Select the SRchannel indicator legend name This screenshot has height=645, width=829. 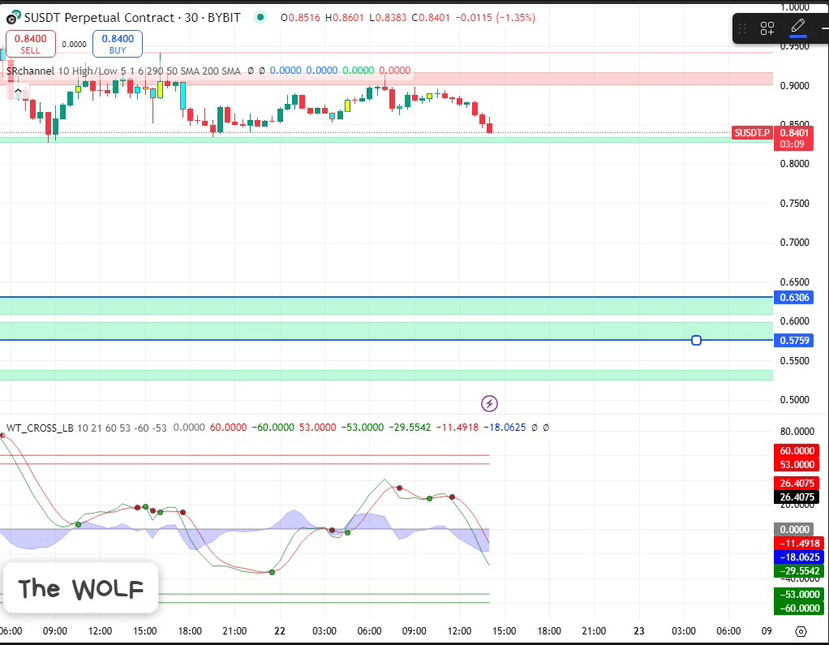31,71
